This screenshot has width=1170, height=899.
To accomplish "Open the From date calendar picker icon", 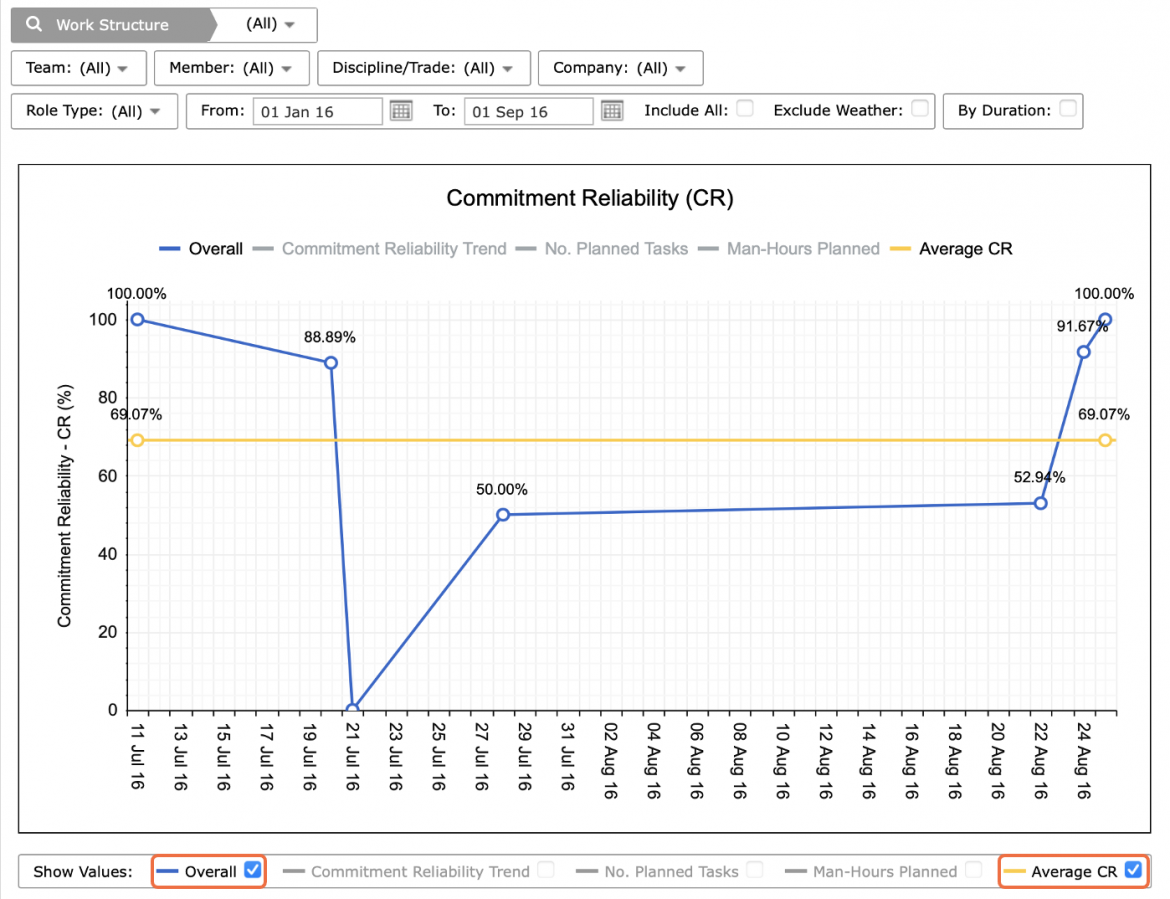I will [401, 111].
